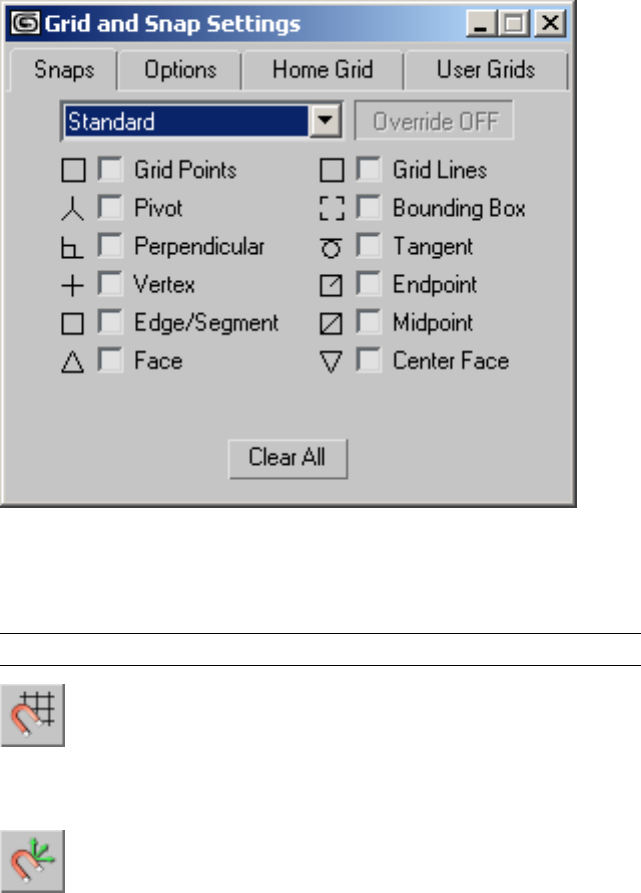Switch to the Options tab
Viewport: 641px width, 893px height.
(180, 70)
